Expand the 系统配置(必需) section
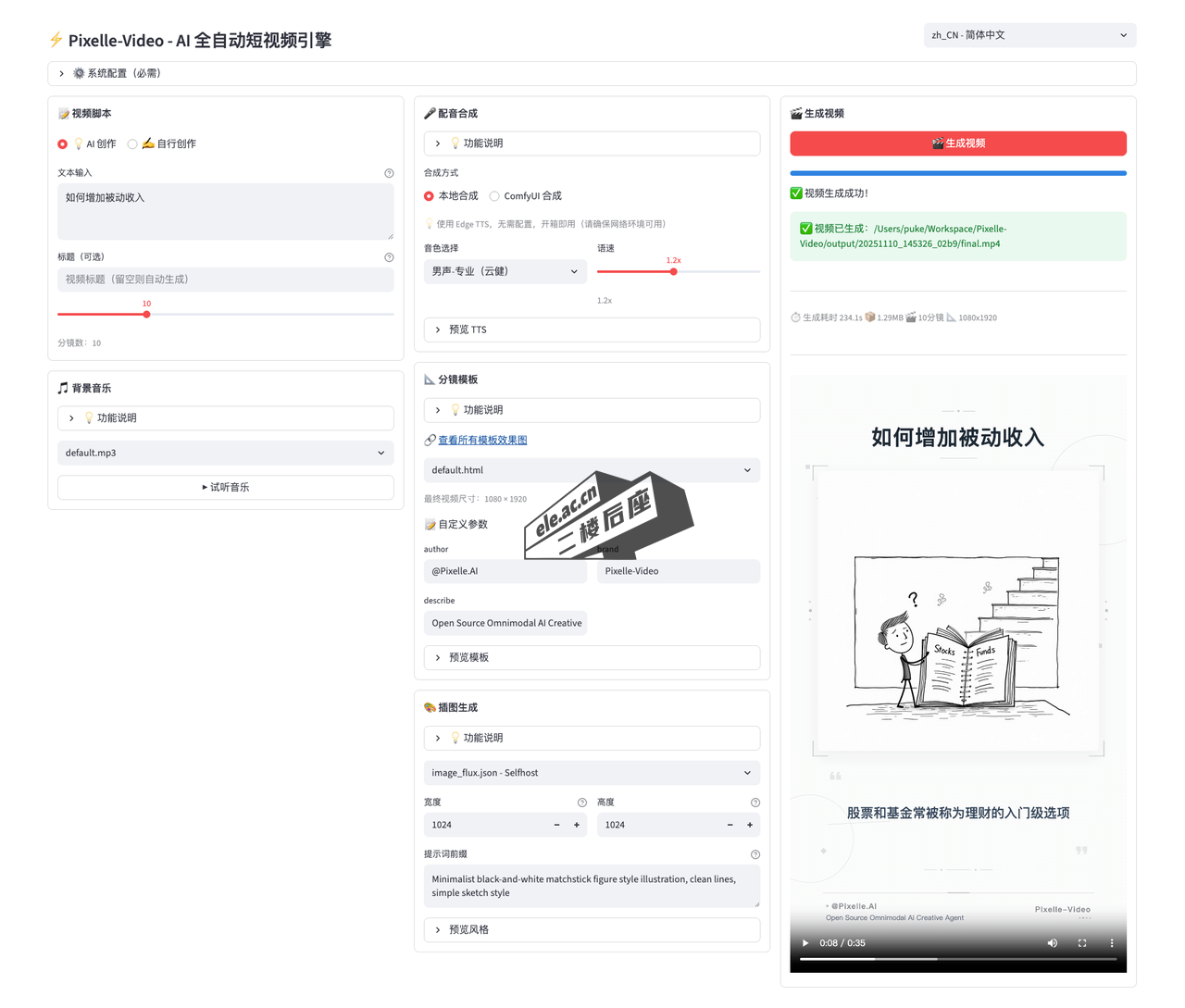The width and height of the screenshot is (1185, 1008). tap(592, 73)
